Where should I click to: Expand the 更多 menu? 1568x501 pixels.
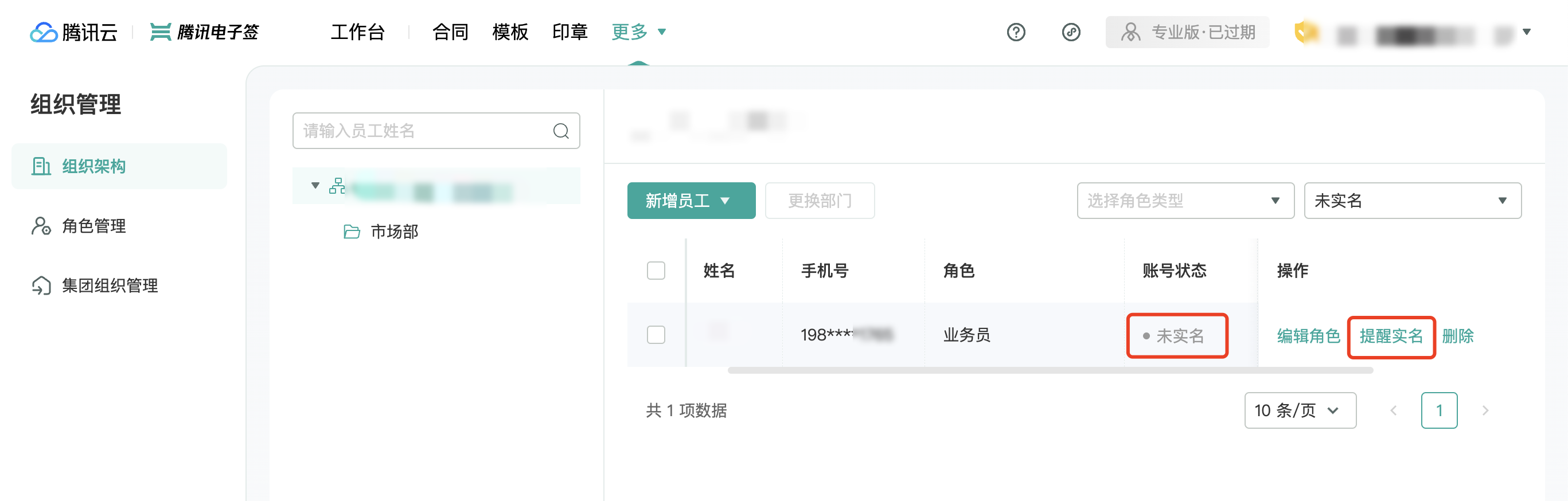click(638, 32)
